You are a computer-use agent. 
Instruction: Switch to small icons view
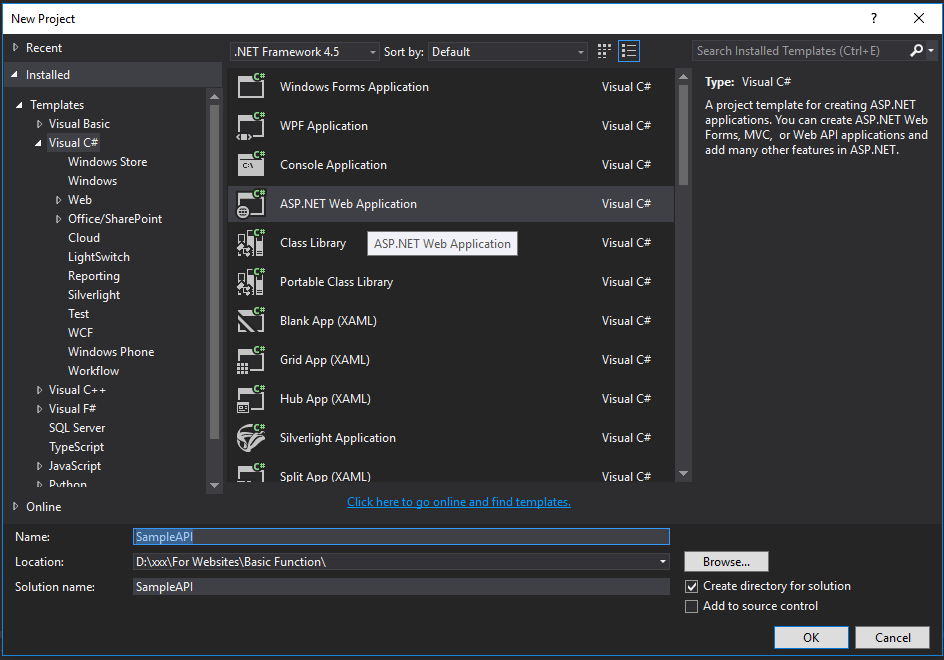click(603, 51)
